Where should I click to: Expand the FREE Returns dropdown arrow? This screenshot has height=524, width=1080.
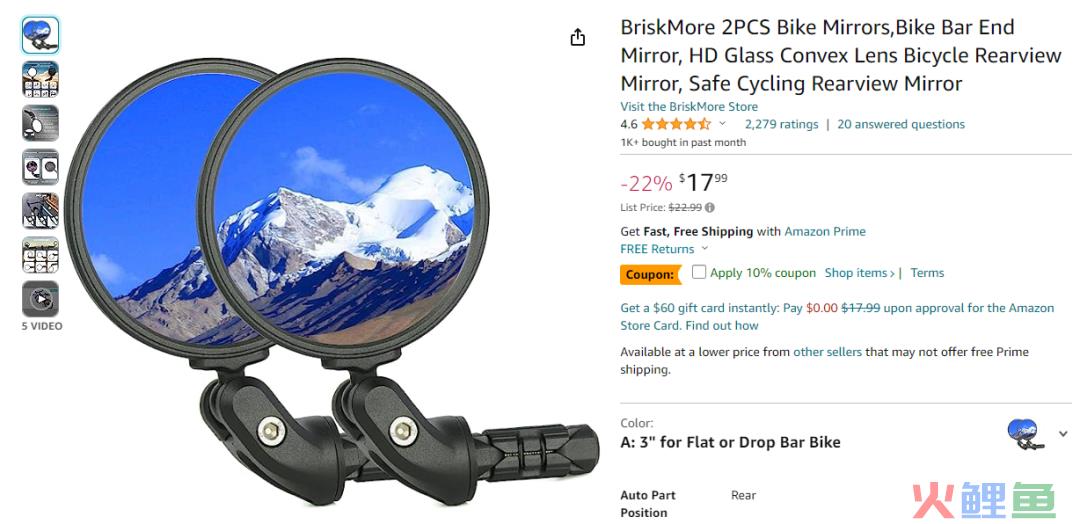coord(705,249)
